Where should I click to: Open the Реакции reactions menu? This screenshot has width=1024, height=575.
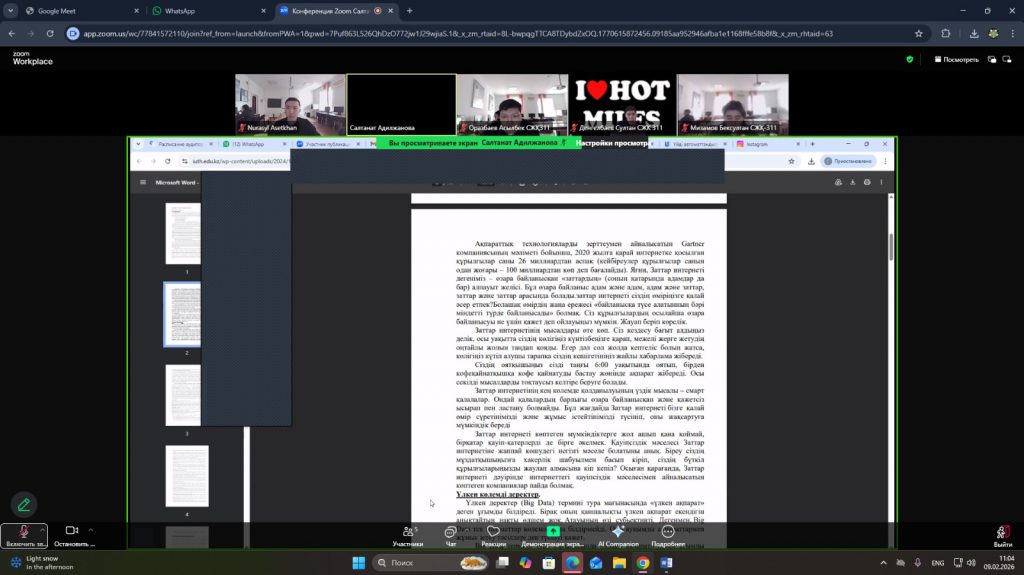(x=494, y=532)
